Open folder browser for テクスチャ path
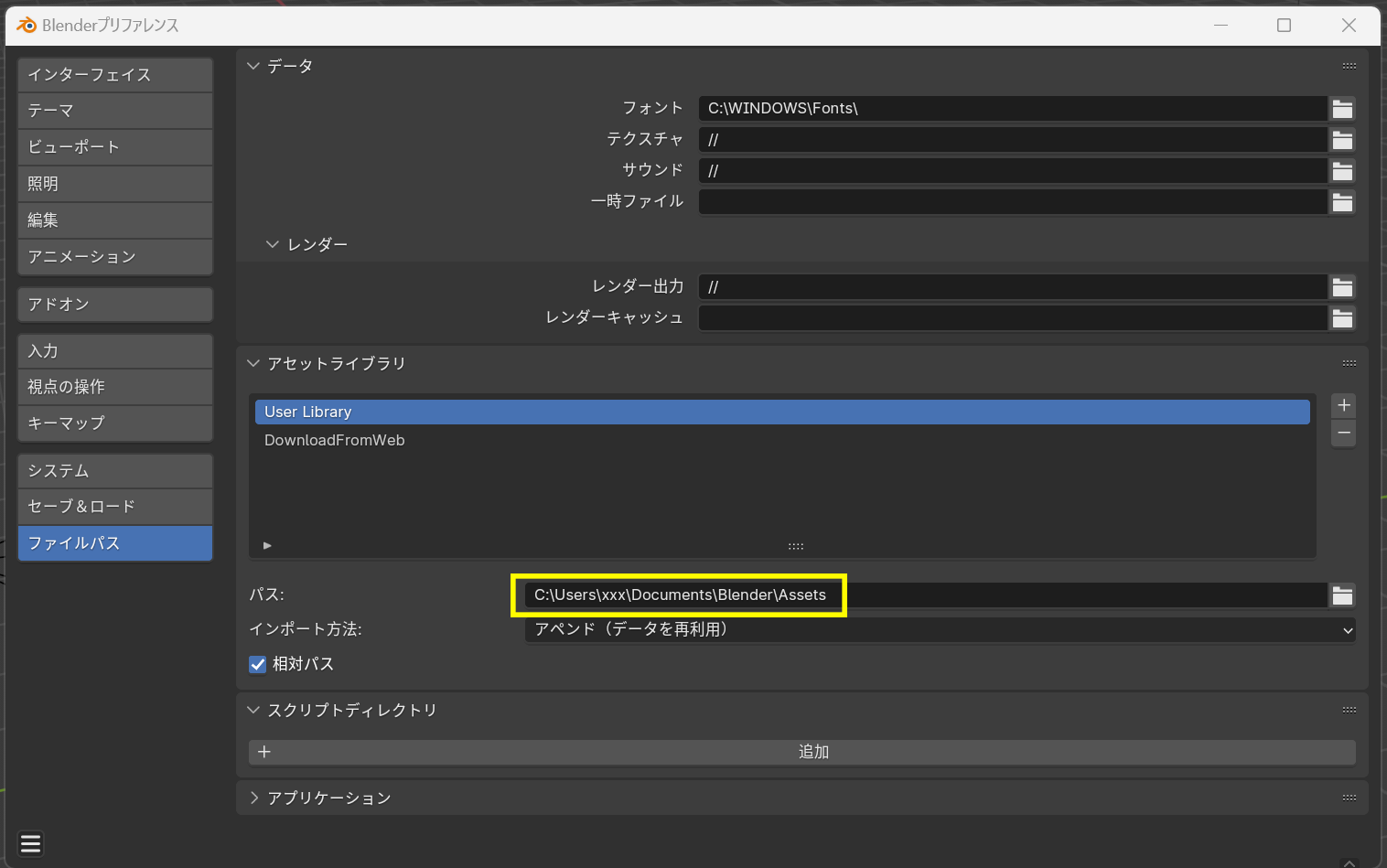 pos(1342,140)
